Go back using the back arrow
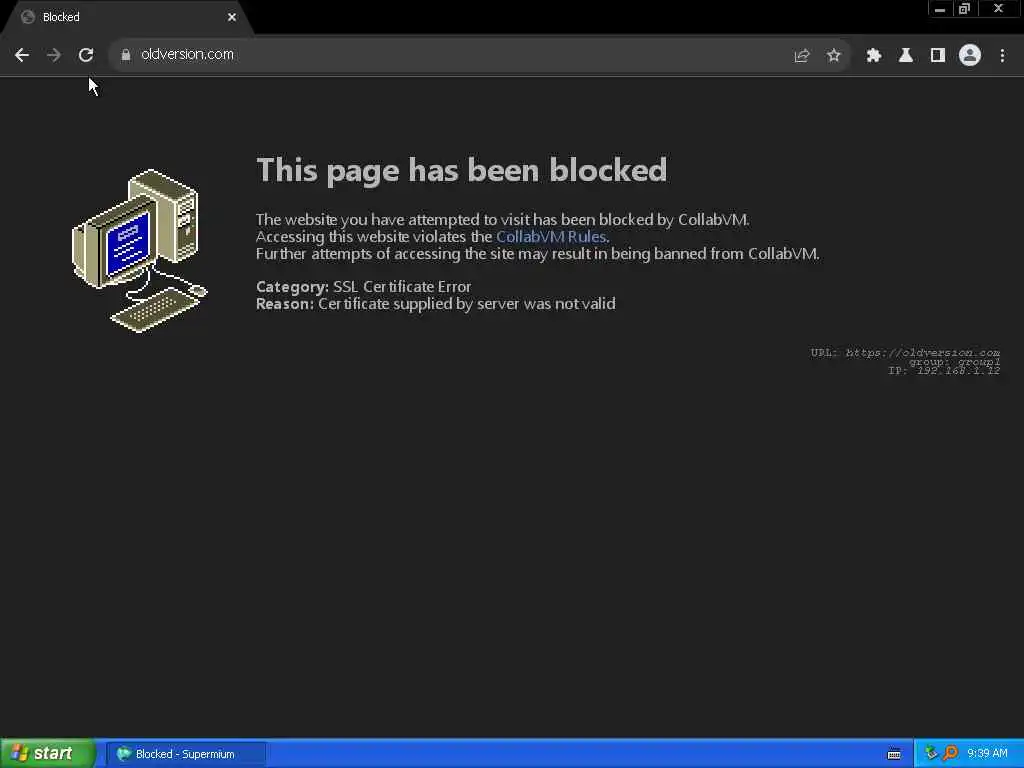Viewport: 1024px width, 768px height. pos(22,55)
